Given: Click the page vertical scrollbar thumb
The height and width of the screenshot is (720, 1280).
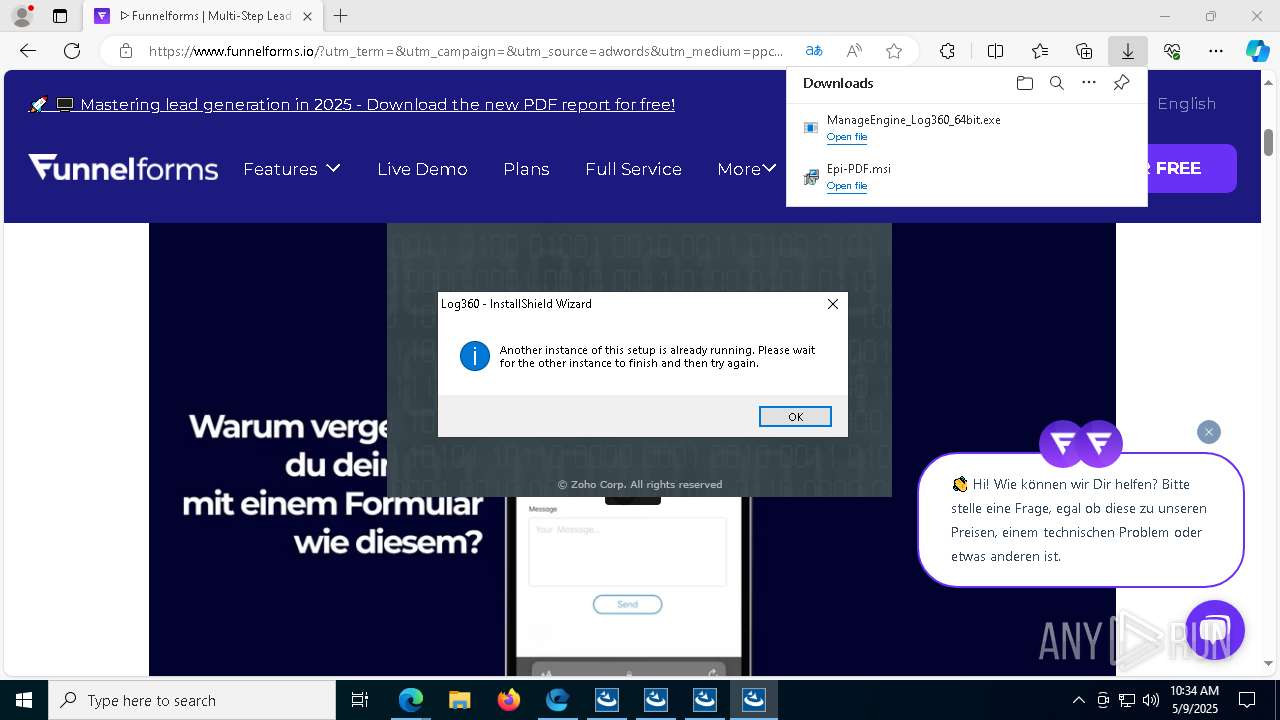Looking at the screenshot, I should [x=1268, y=142].
